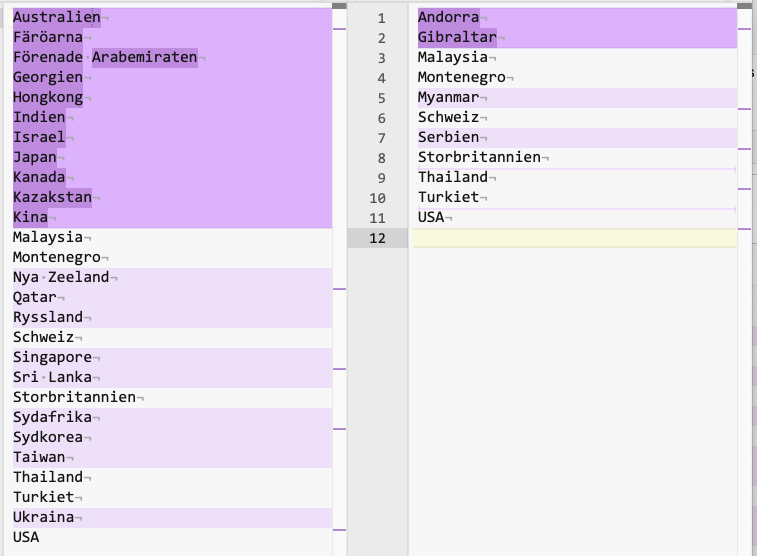This screenshot has height=556, width=757.
Task: Click line number 1 in the gutter
Action: coord(380,18)
